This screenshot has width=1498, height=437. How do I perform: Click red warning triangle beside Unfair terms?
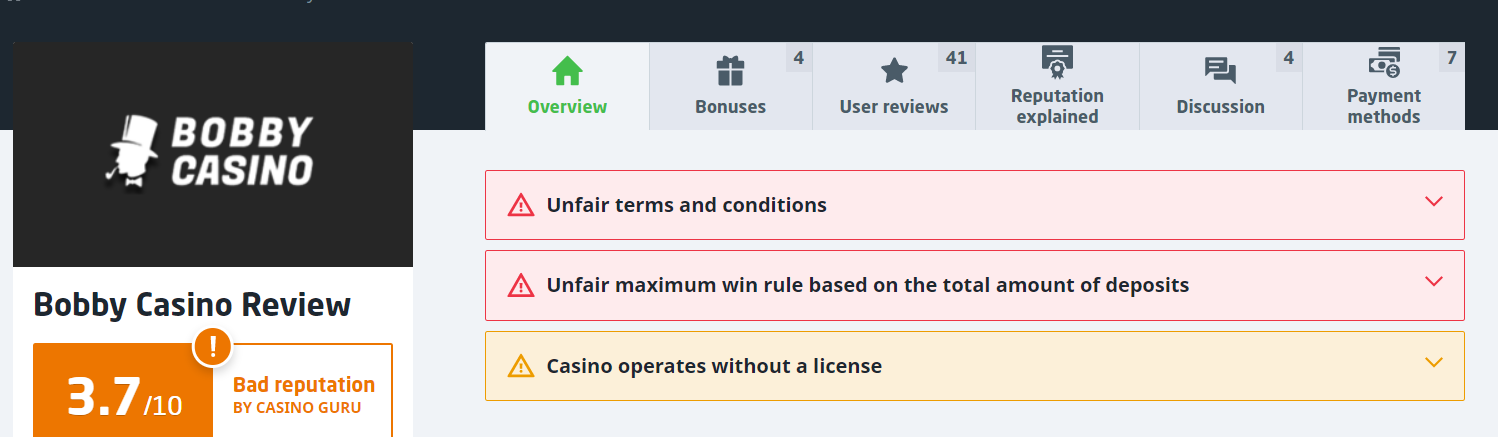pos(521,205)
